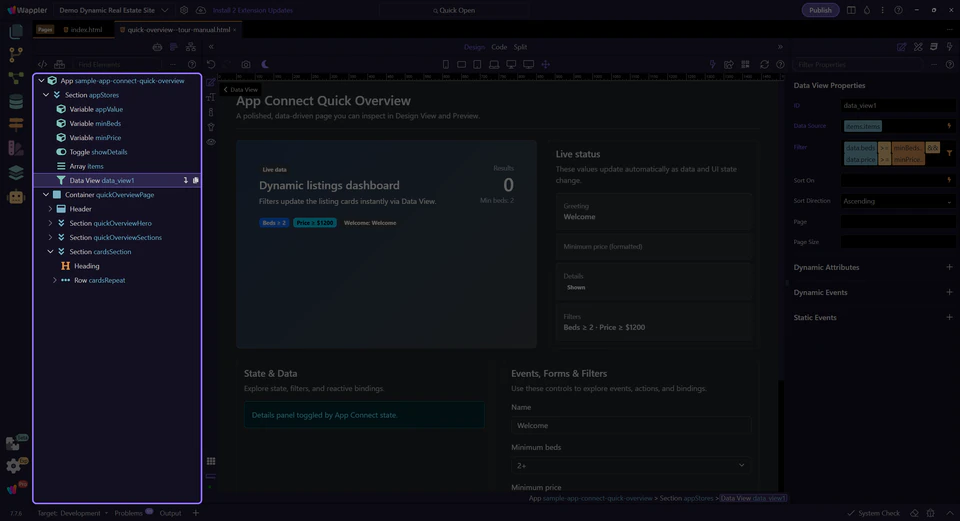Image resolution: width=960 pixels, height=521 pixels.
Task: Open the QR code grid icon
Action: coord(745,64)
